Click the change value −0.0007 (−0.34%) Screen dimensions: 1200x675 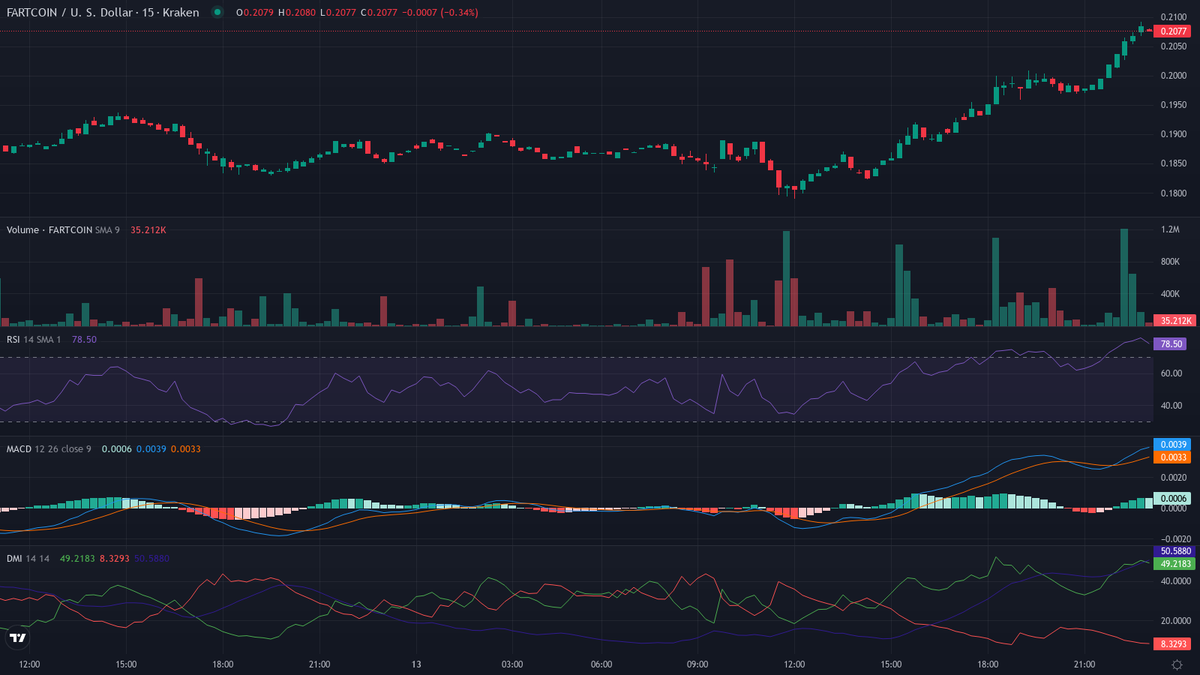[440, 12]
